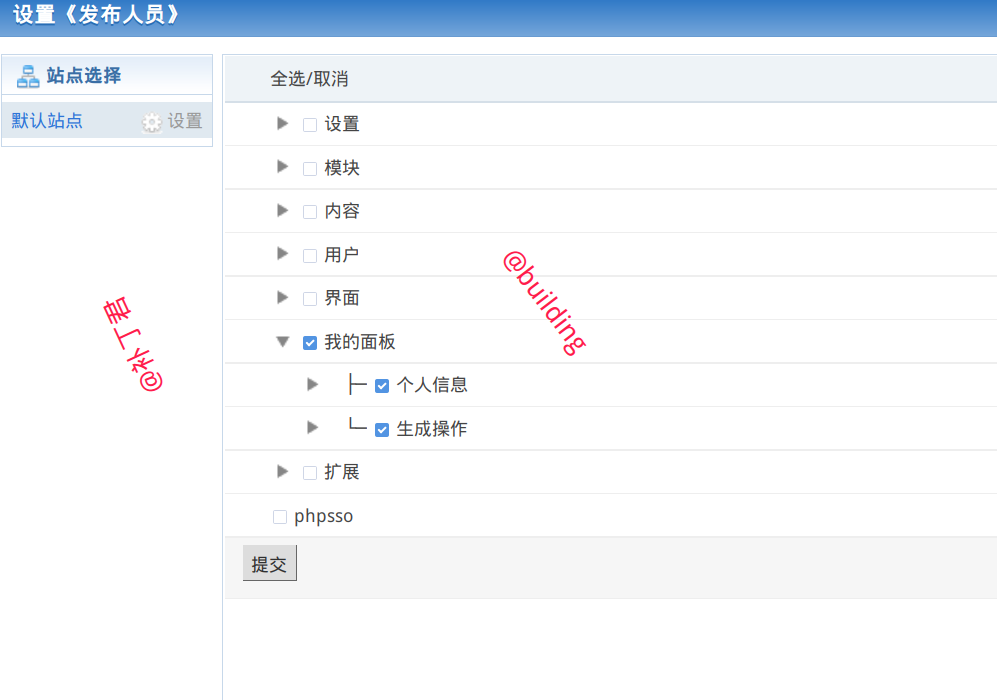Collapse the 我的面板 tree node
Viewport: 997px width, 700px height.
point(282,341)
